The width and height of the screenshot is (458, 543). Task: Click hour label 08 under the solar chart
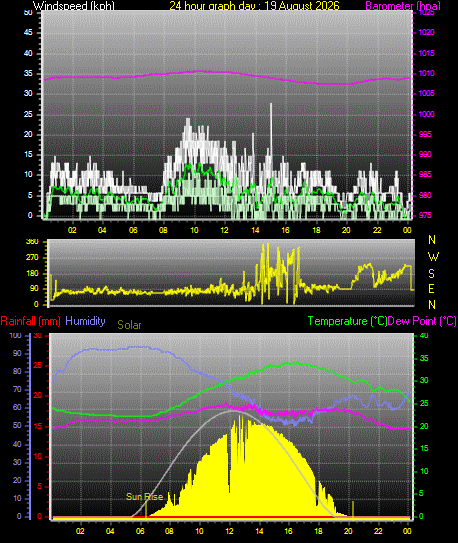click(170, 531)
